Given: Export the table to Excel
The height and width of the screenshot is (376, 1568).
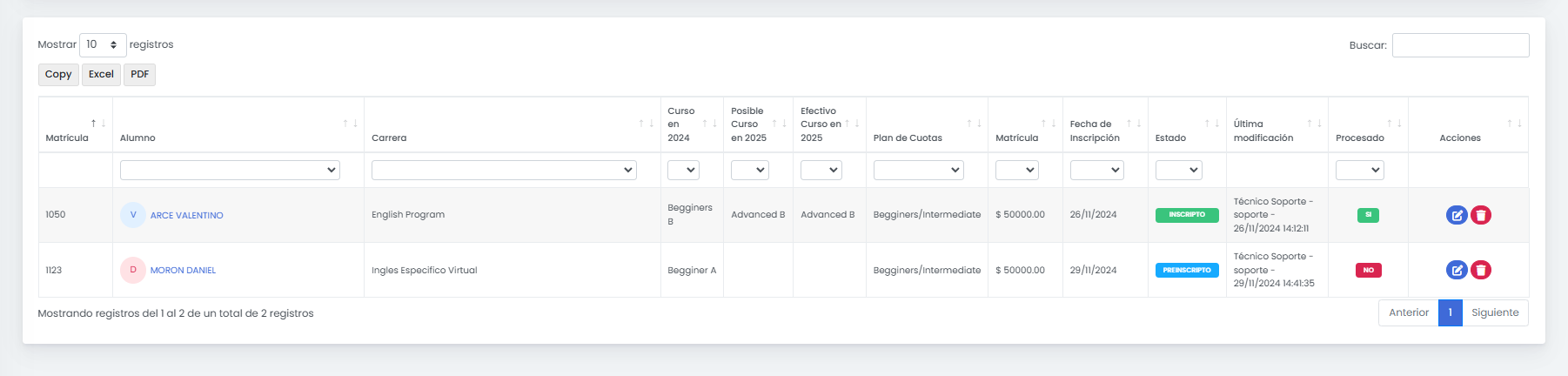Looking at the screenshot, I should [x=101, y=74].
